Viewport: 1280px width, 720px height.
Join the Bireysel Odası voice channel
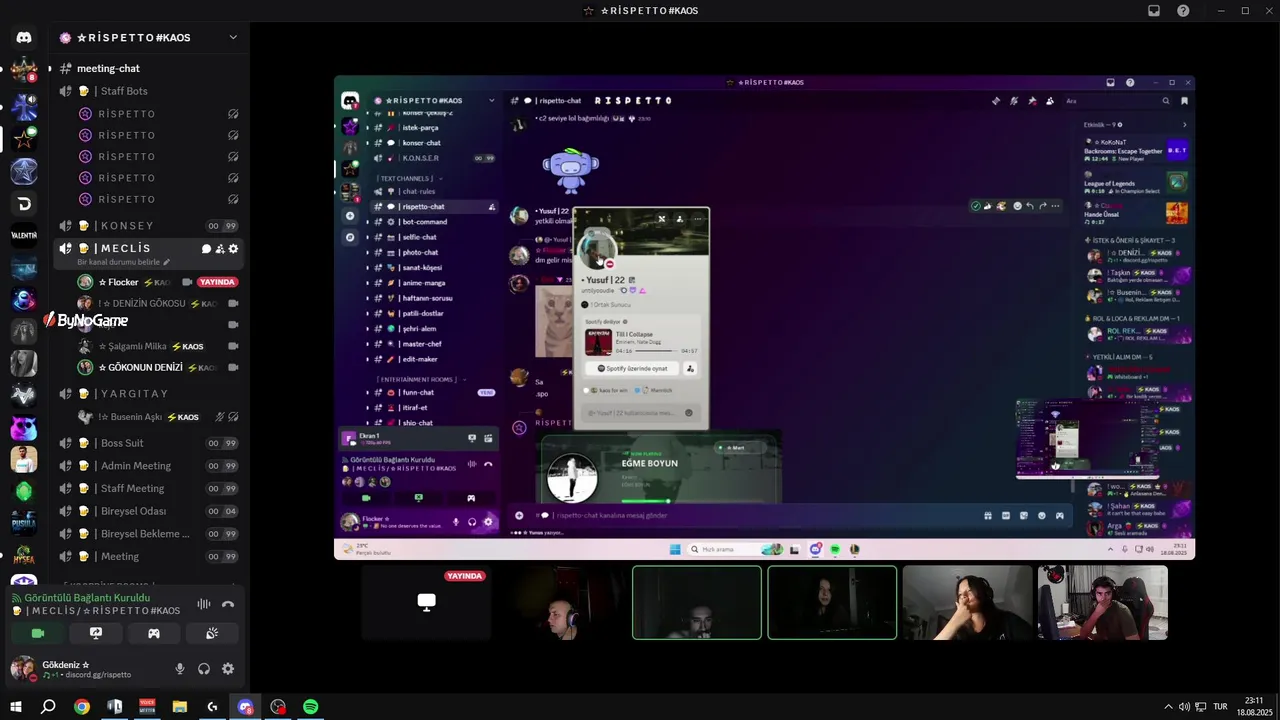[150, 511]
